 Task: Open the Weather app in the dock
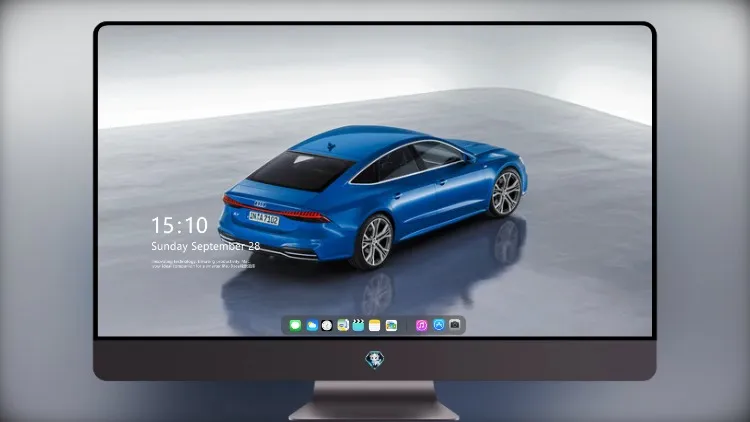pyautogui.click(x=312, y=325)
